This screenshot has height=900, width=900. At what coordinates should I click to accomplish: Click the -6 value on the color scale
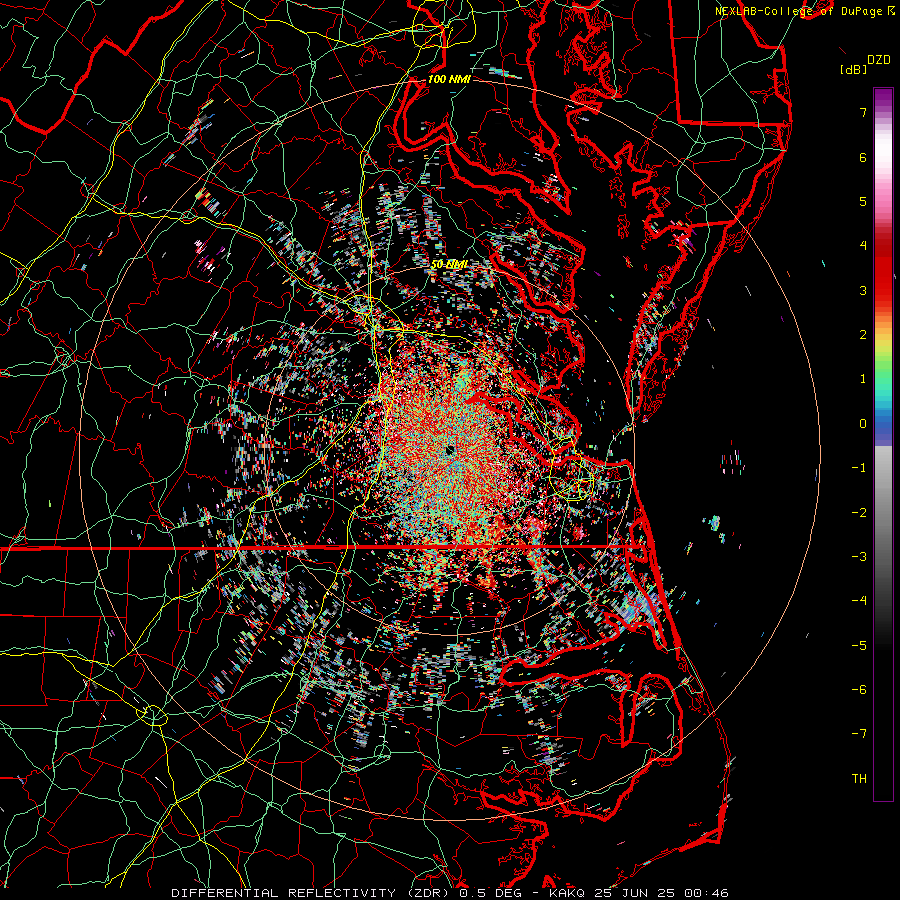point(859,690)
